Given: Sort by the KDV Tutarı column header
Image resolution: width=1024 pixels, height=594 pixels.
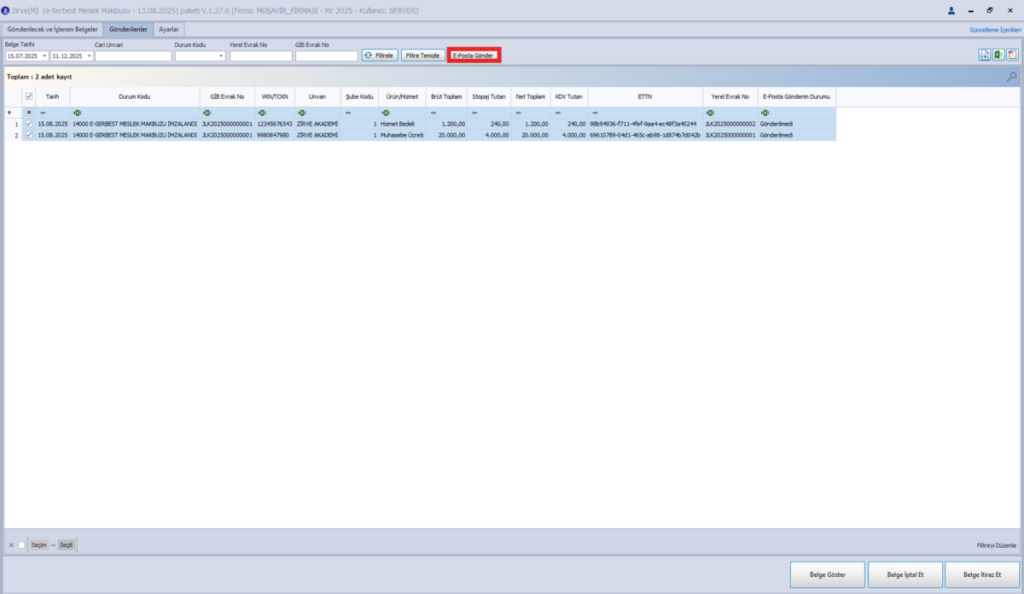Looking at the screenshot, I should click(569, 97).
